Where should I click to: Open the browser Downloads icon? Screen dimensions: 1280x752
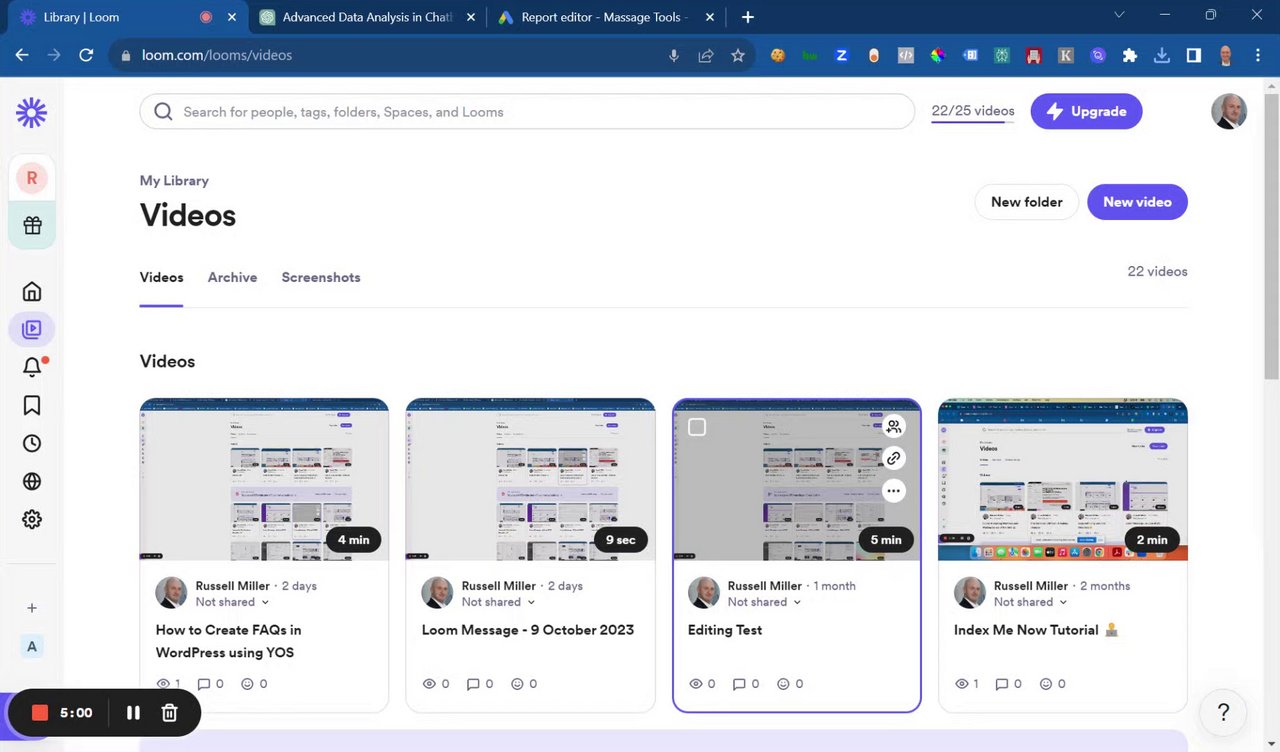tap(1162, 56)
